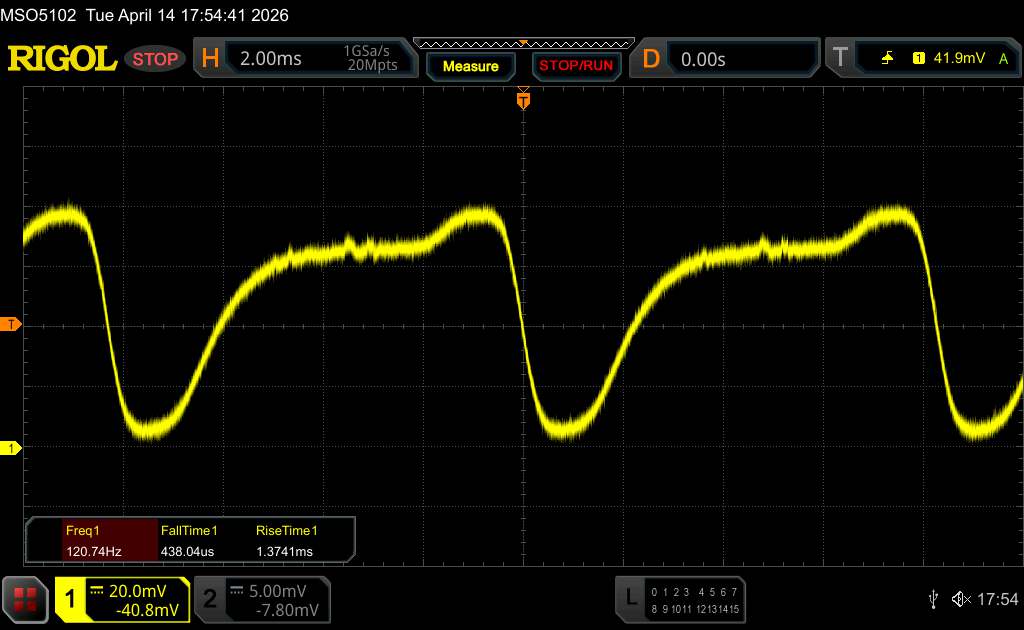Image resolution: width=1024 pixels, height=630 pixels.
Task: Open the 41.9mV trigger level setting
Action: coord(960,59)
